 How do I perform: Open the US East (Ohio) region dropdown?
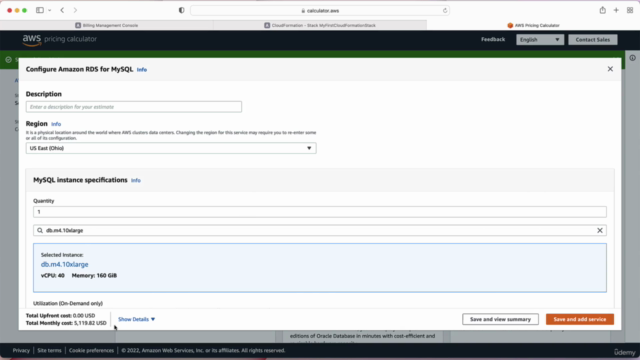tap(171, 148)
